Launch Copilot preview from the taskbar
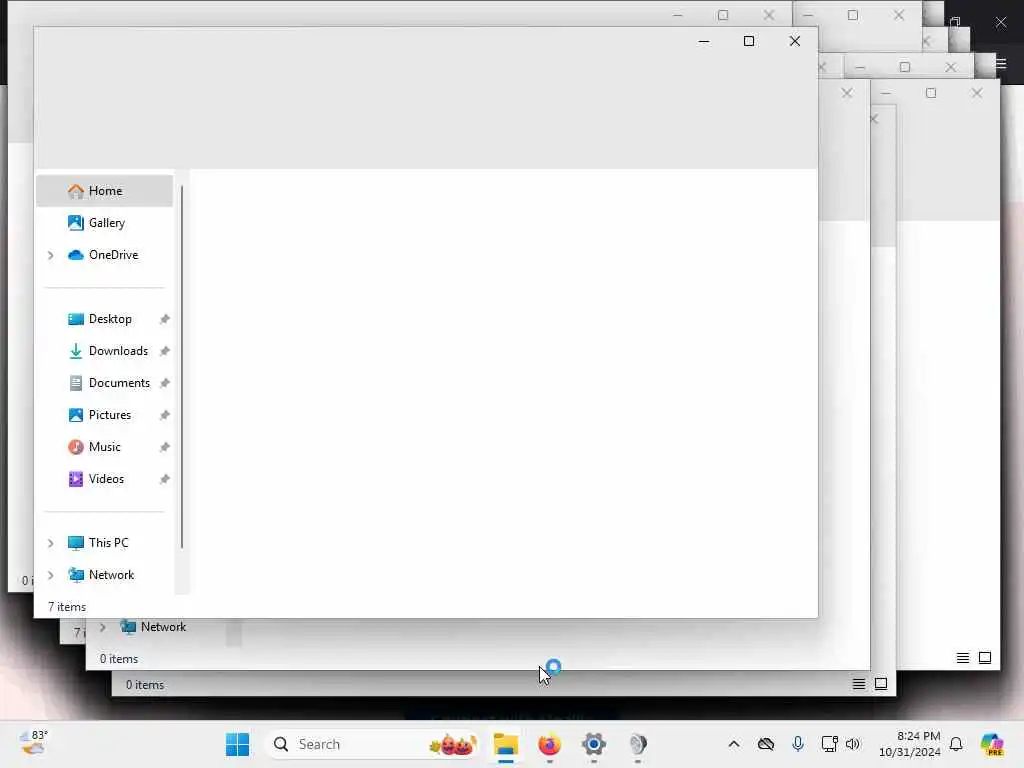This screenshot has width=1024, height=768. 992,744
